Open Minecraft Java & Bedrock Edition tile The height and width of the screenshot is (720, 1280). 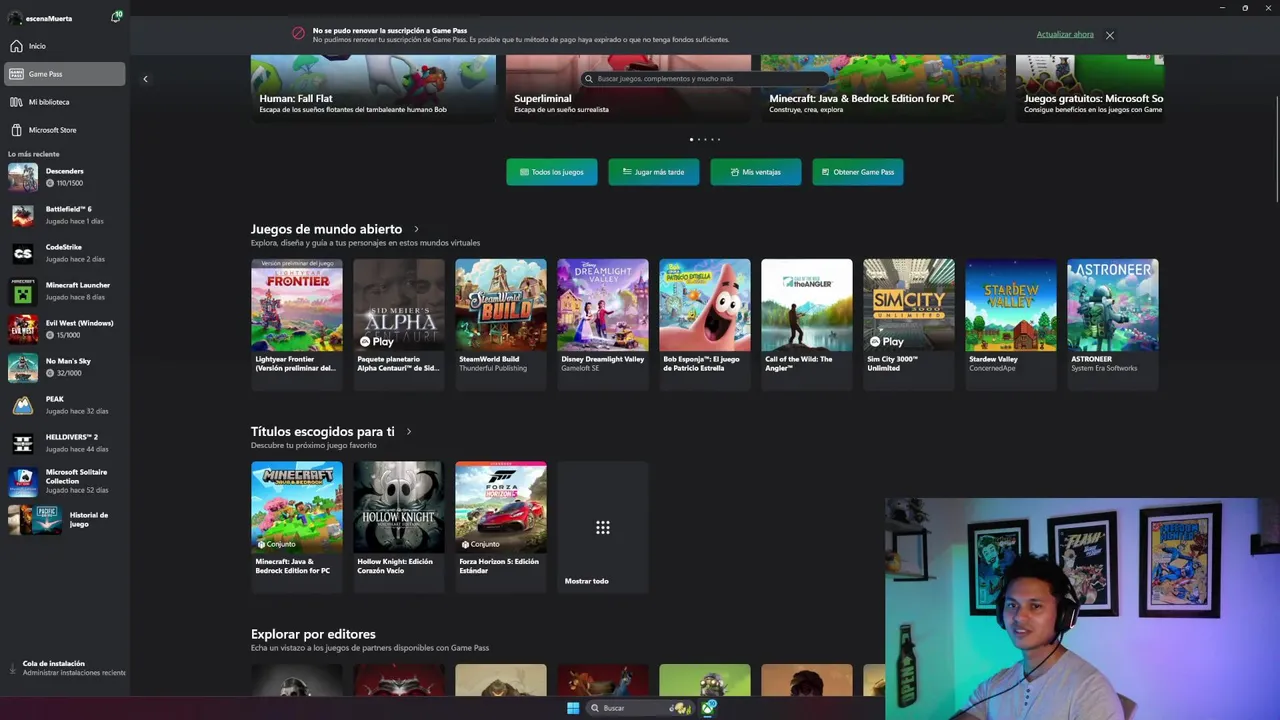pyautogui.click(x=297, y=526)
